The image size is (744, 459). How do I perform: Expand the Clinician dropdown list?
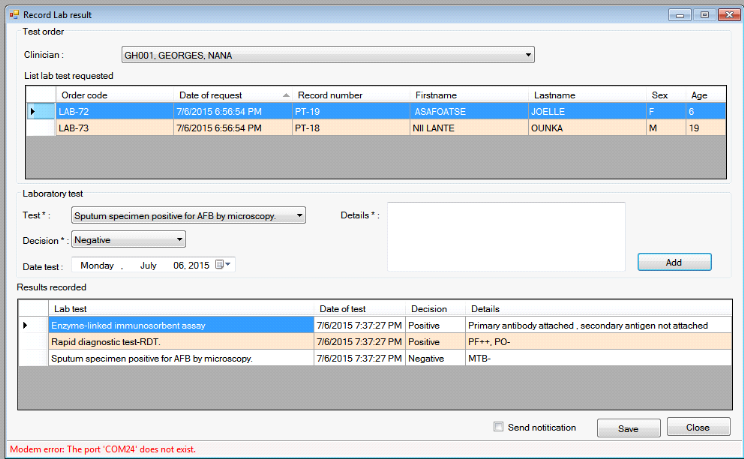point(528,55)
